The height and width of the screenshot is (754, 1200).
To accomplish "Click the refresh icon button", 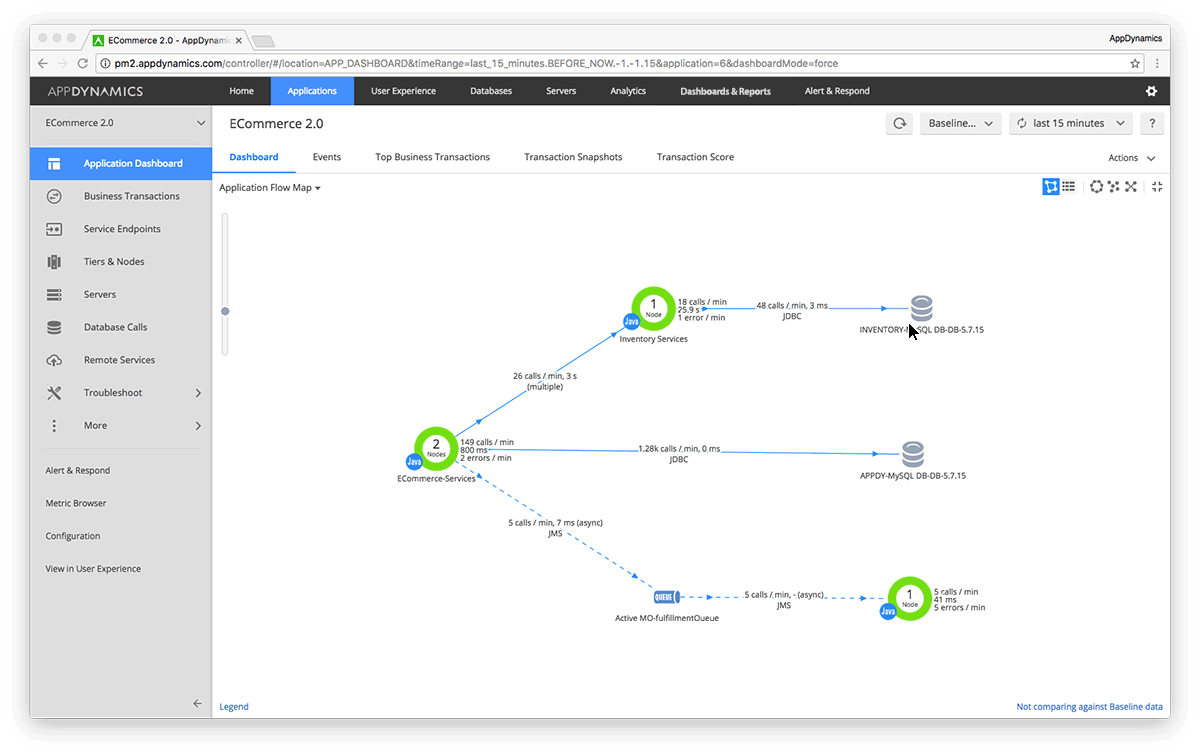I will click(899, 123).
